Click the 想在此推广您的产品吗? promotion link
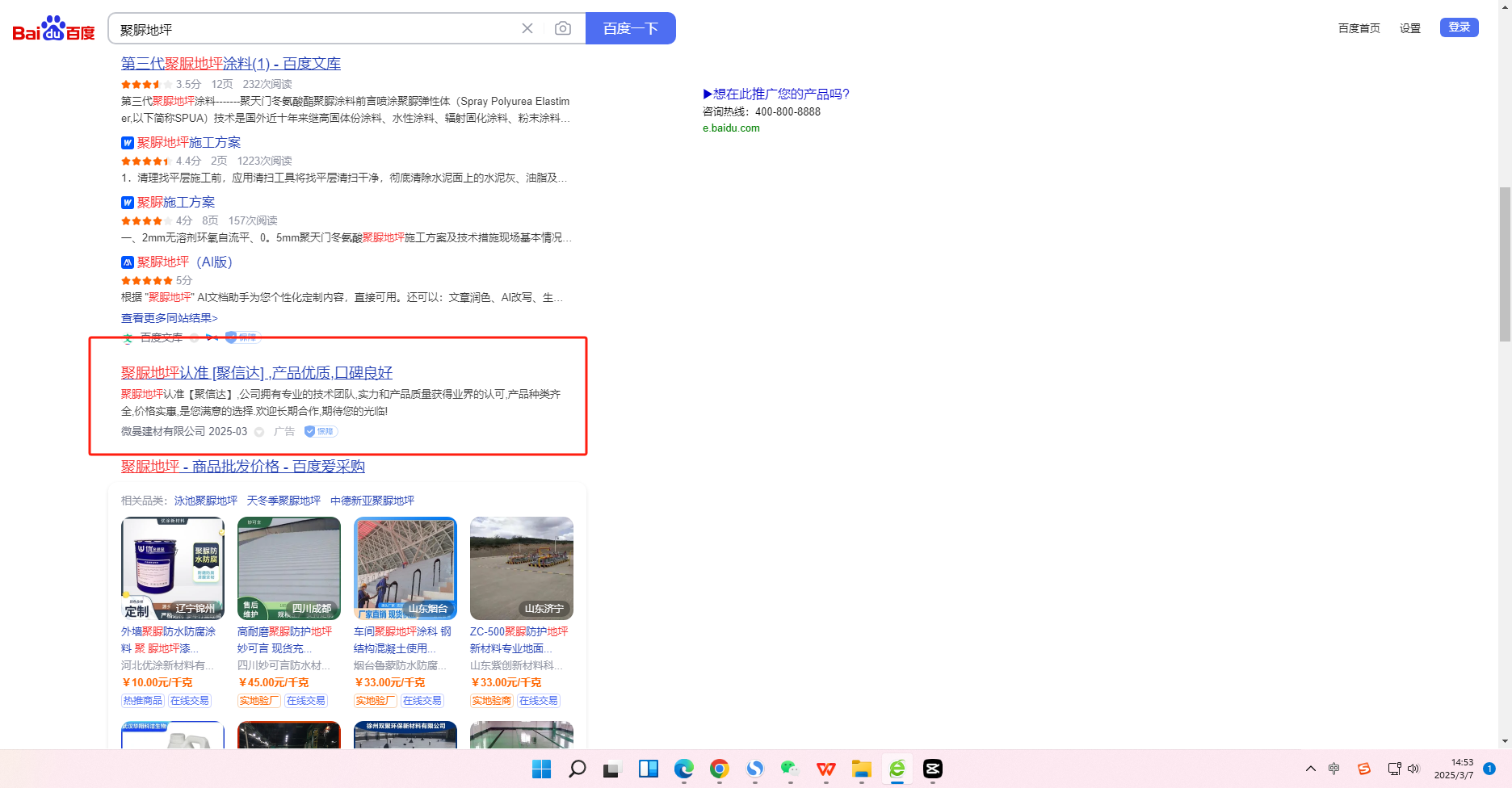This screenshot has height=788, width=1512. click(776, 94)
